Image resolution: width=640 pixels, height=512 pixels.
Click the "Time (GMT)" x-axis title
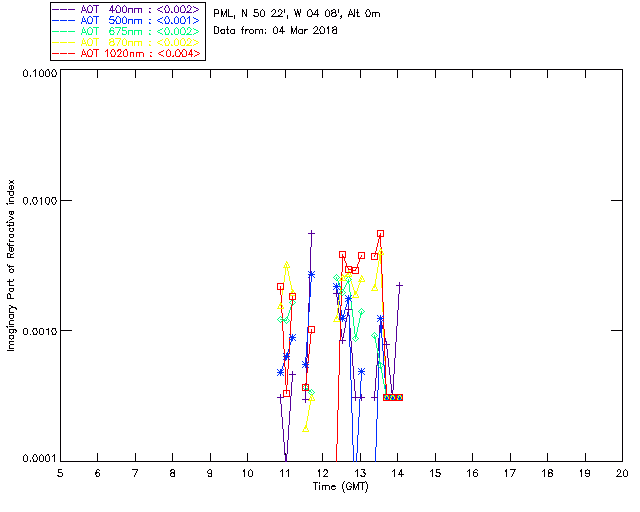340,486
